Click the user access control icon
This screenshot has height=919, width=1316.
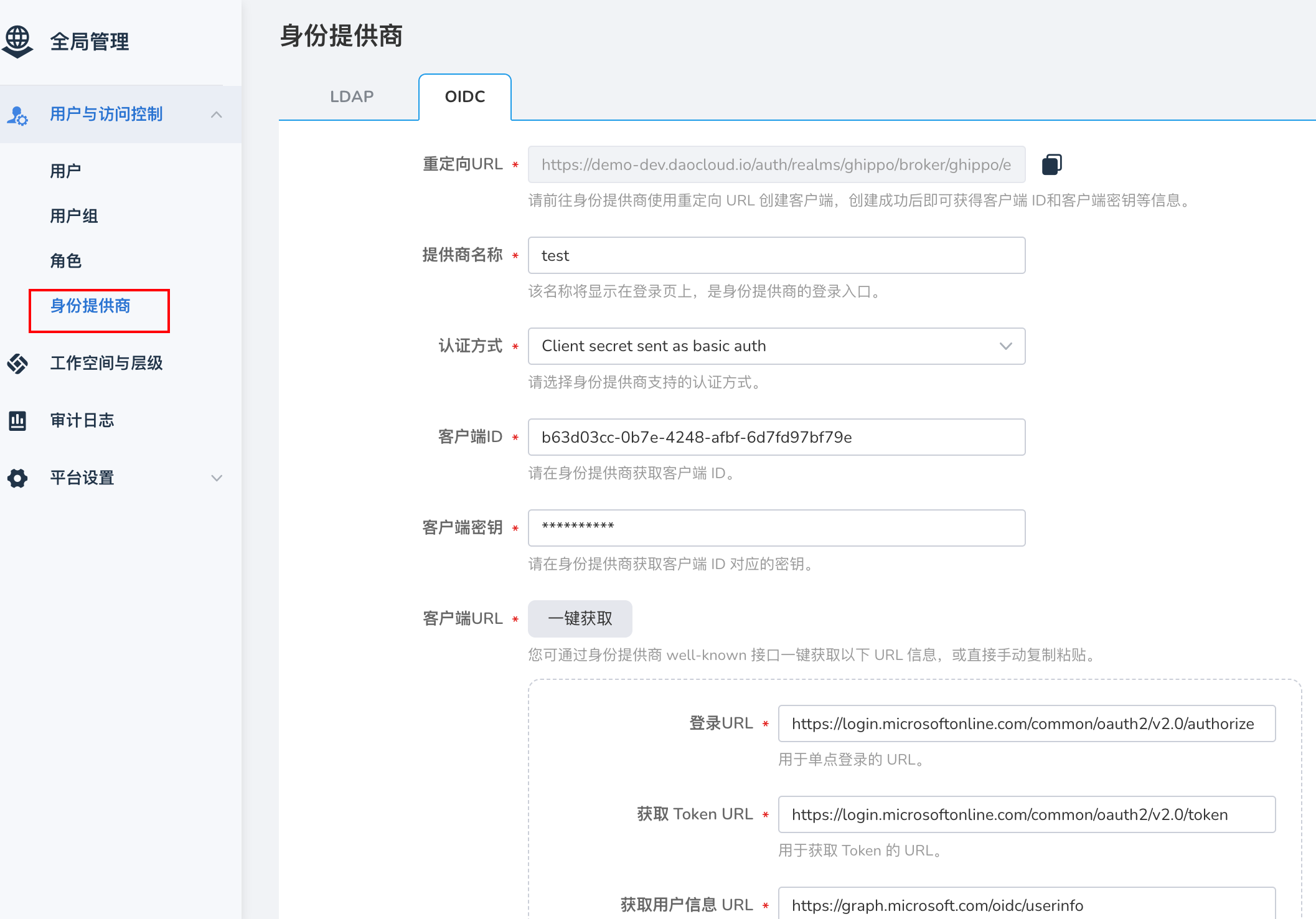pyautogui.click(x=17, y=115)
